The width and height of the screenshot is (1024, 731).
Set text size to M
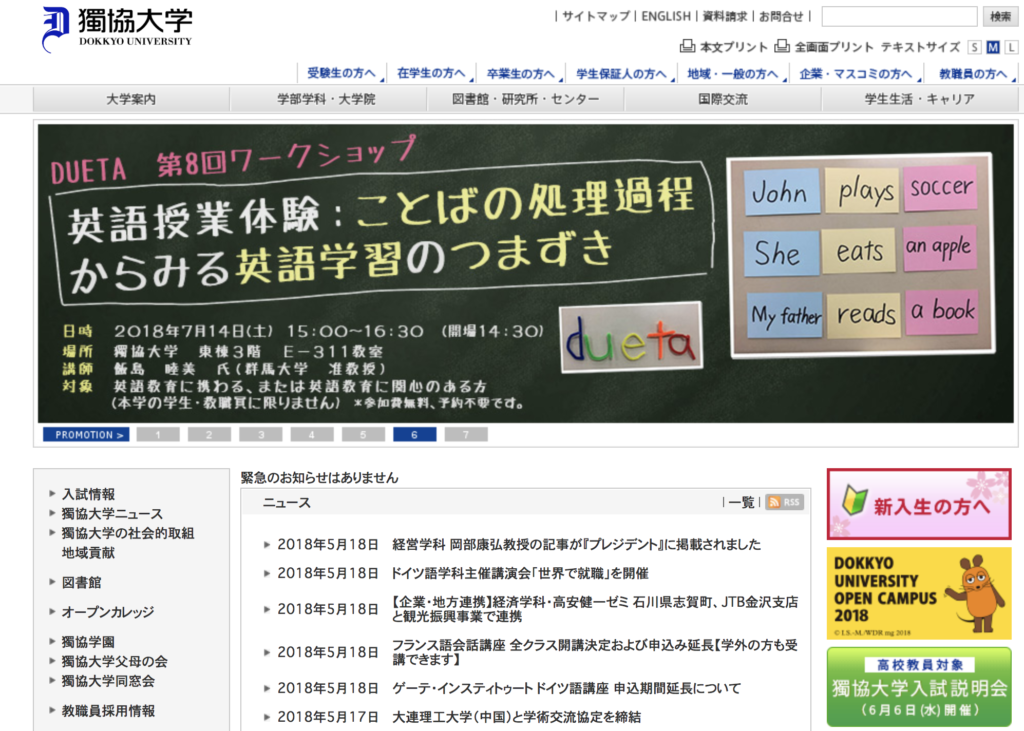(x=993, y=47)
